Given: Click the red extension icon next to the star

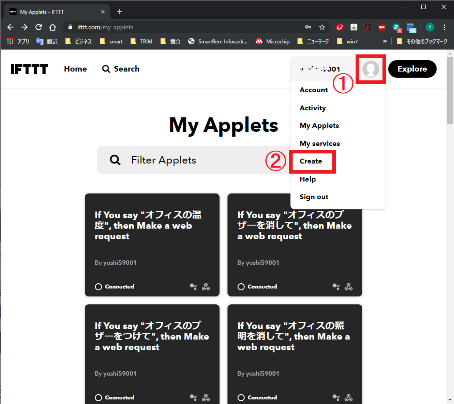Looking at the screenshot, I should pos(340,27).
